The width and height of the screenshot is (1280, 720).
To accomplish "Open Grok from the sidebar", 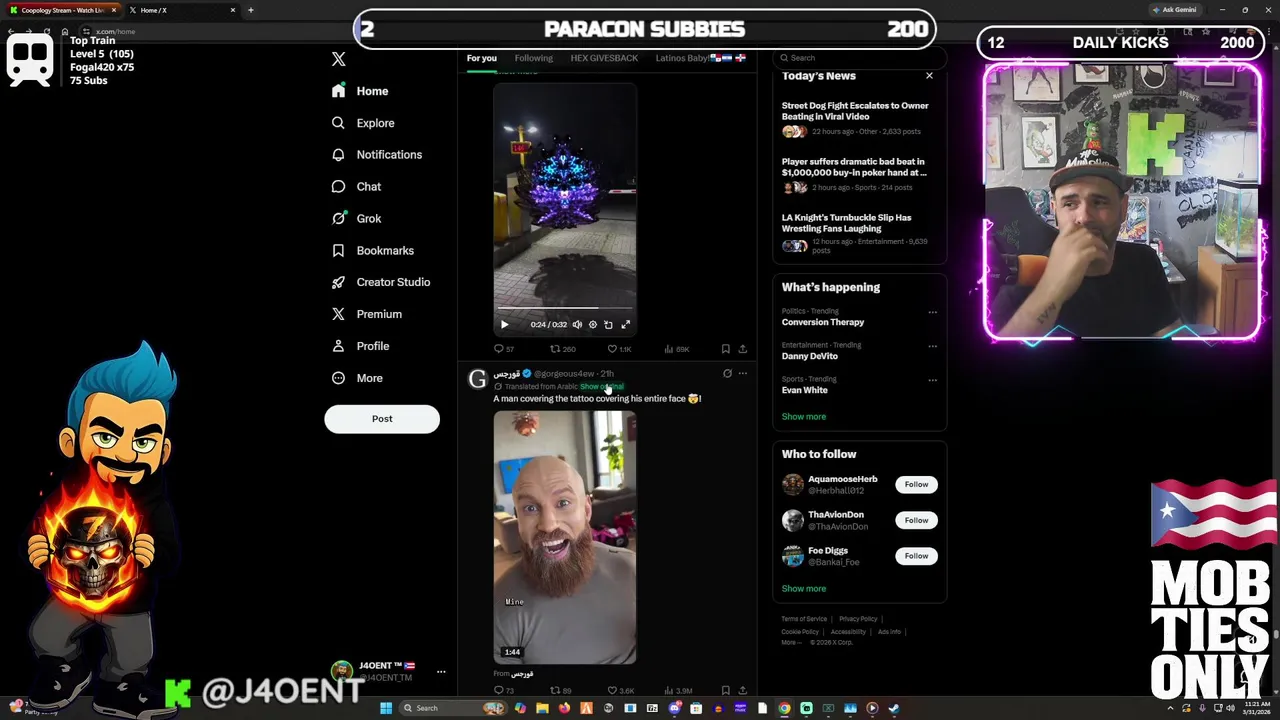I will pyautogui.click(x=356, y=219).
